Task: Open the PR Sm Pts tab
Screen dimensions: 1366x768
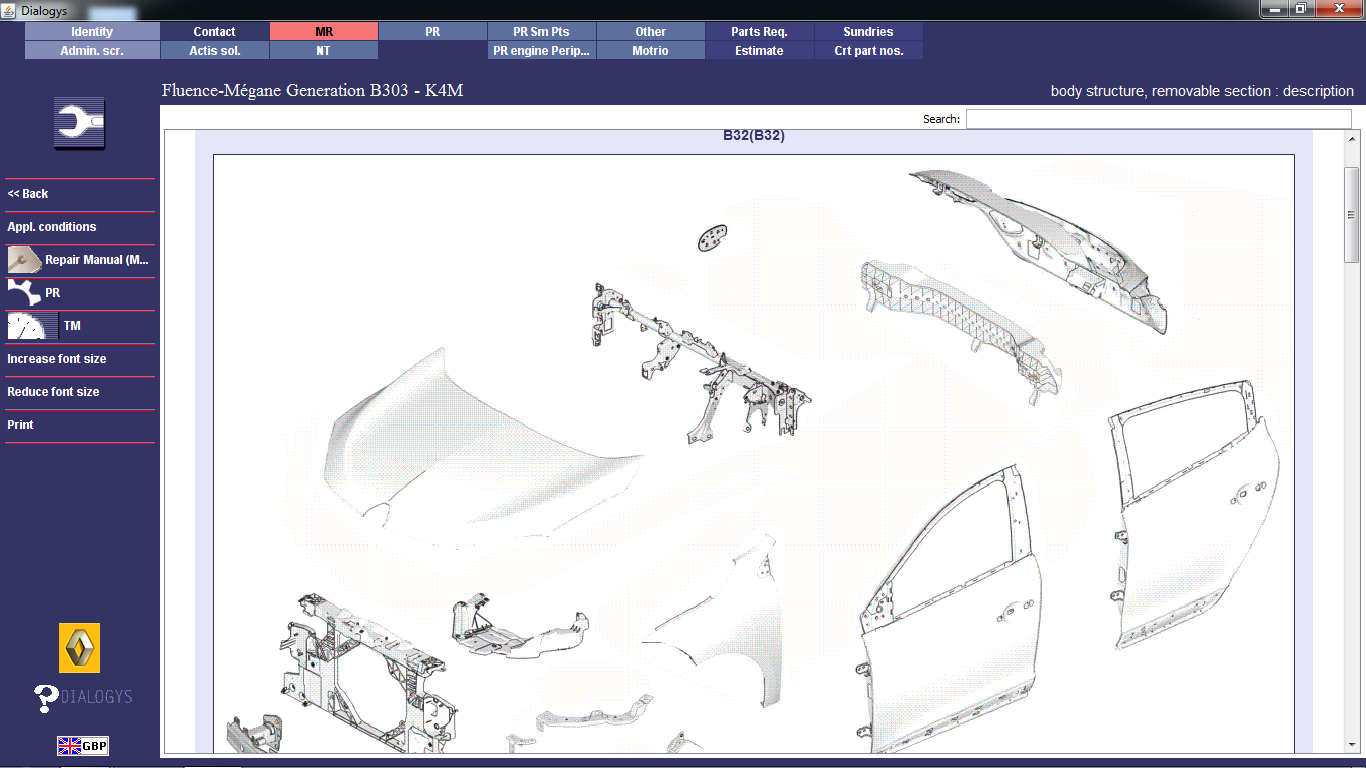Action: click(542, 32)
